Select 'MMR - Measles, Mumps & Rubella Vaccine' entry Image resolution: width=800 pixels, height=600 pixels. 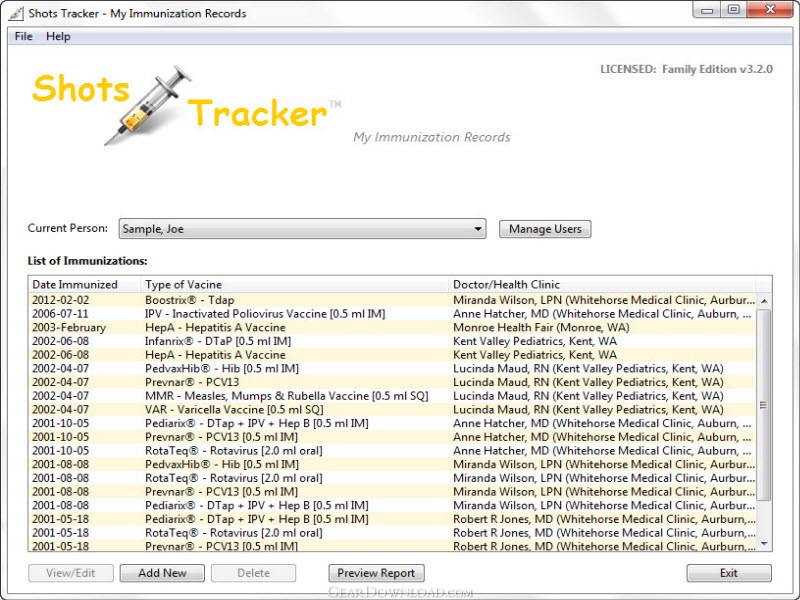click(x=287, y=396)
